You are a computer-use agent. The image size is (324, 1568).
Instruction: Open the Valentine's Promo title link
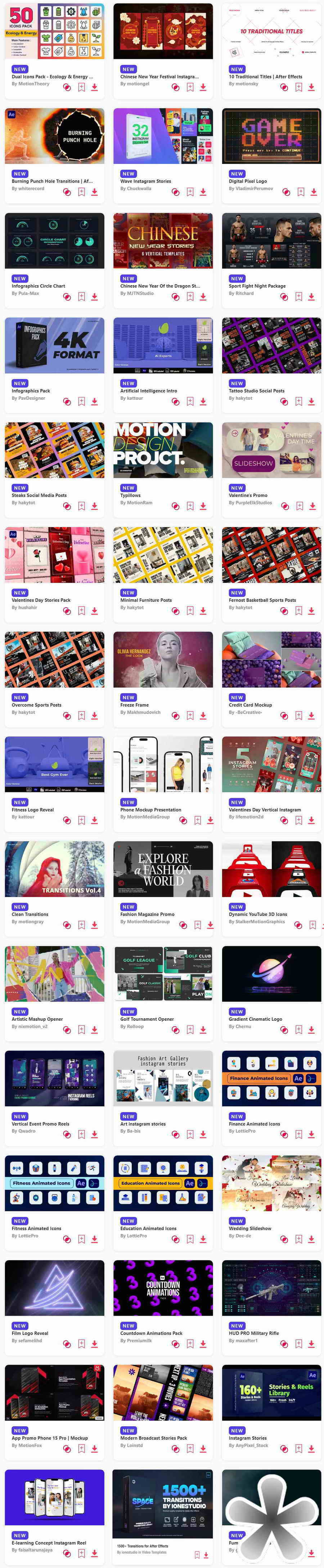[x=248, y=495]
